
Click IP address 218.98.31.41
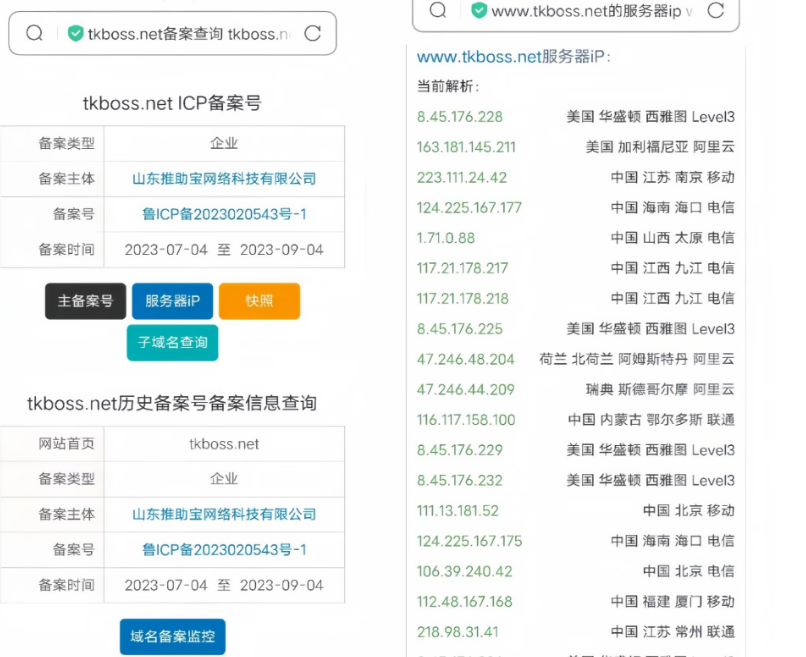(457, 632)
